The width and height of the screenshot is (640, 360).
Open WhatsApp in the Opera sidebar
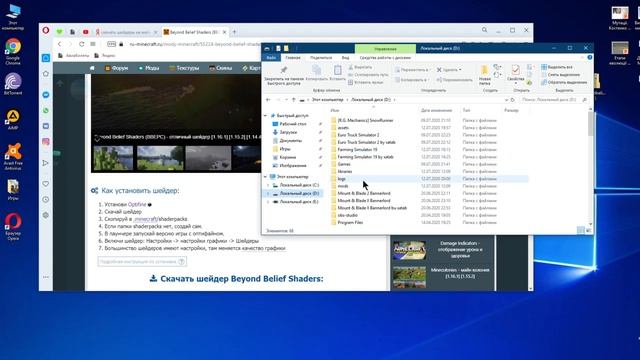pyautogui.click(x=46, y=111)
